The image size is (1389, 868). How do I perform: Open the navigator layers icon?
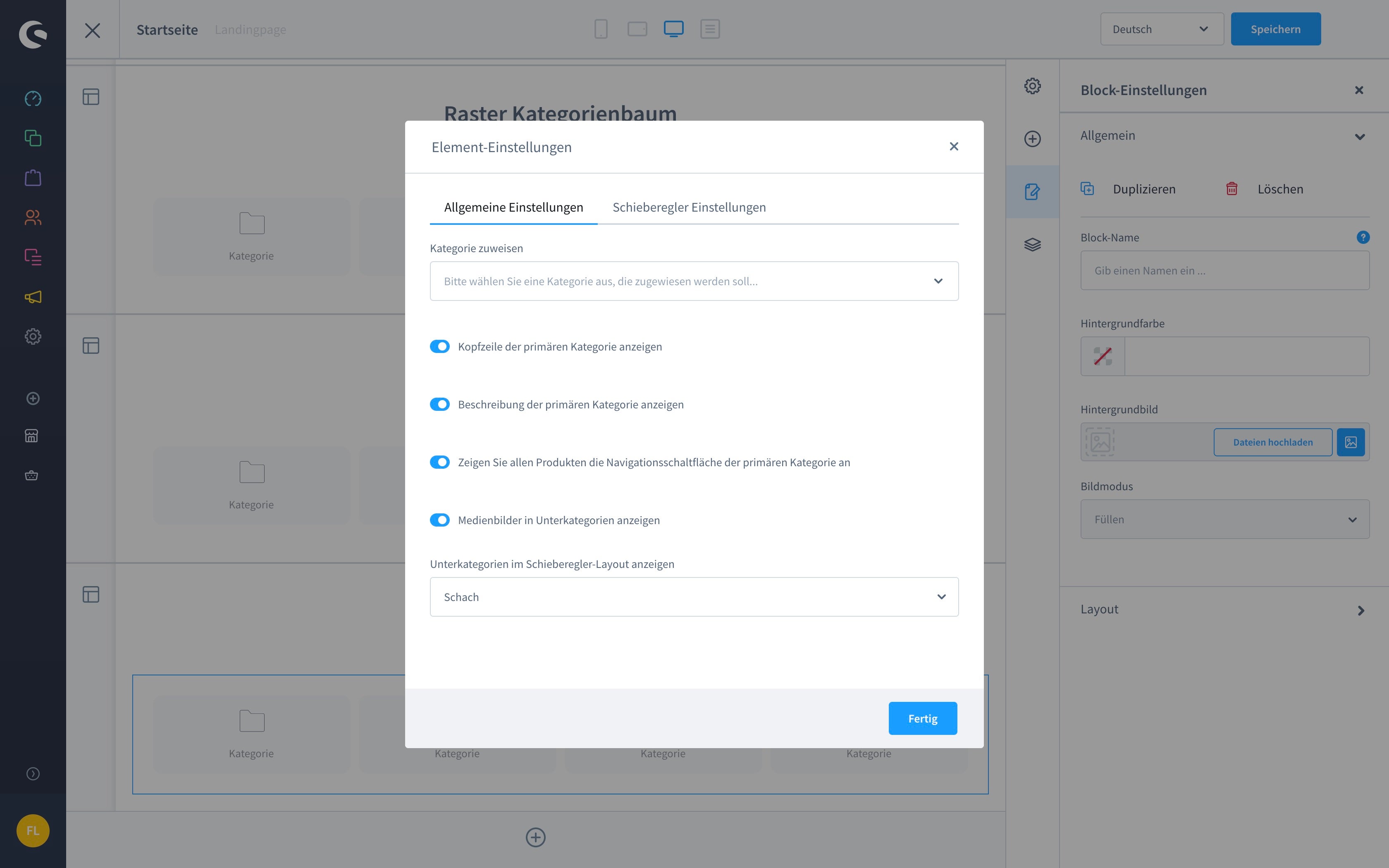coord(1033,245)
